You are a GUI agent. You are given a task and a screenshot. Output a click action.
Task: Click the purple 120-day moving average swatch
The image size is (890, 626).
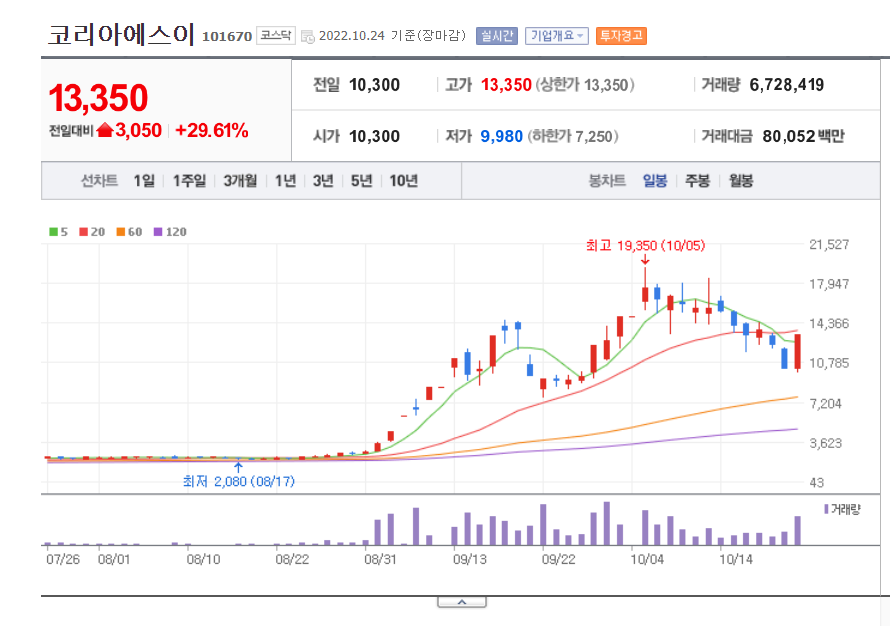click(158, 232)
